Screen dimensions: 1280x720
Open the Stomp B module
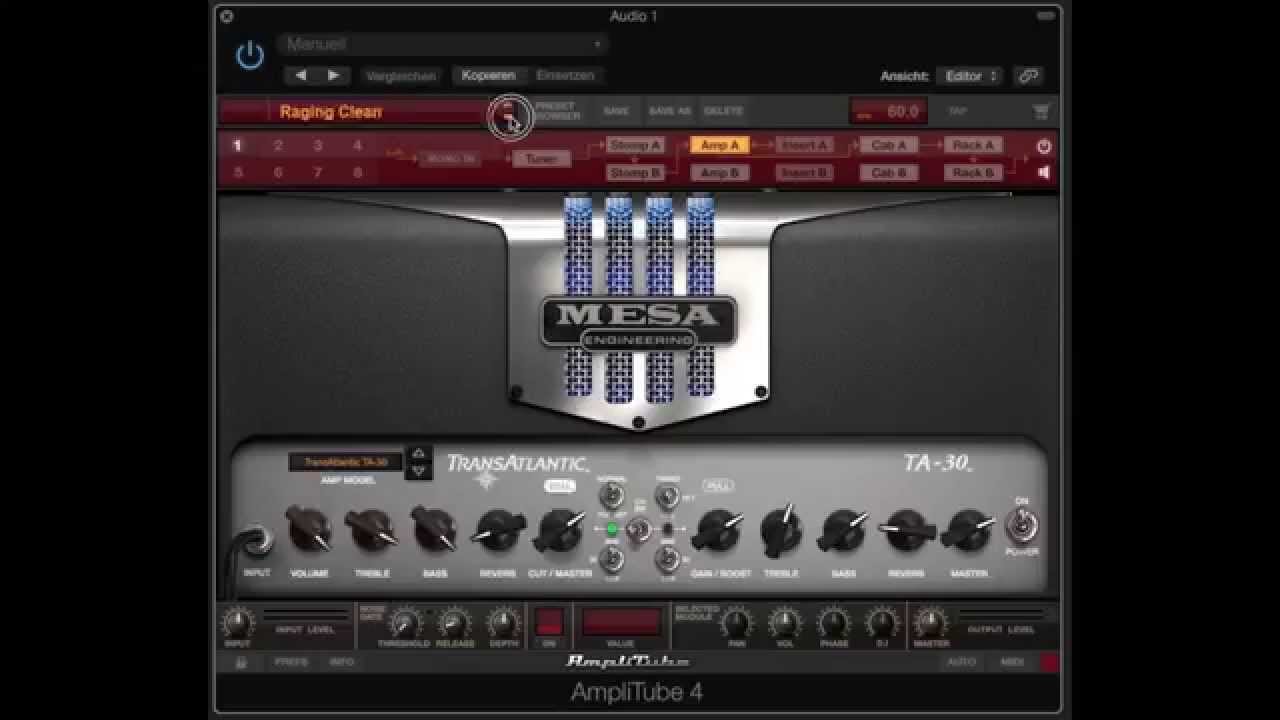pyautogui.click(x=635, y=172)
